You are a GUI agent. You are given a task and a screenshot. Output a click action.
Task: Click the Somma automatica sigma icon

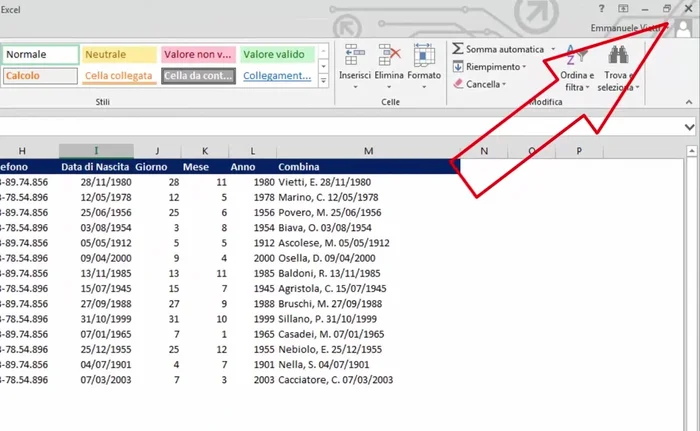[x=458, y=49]
